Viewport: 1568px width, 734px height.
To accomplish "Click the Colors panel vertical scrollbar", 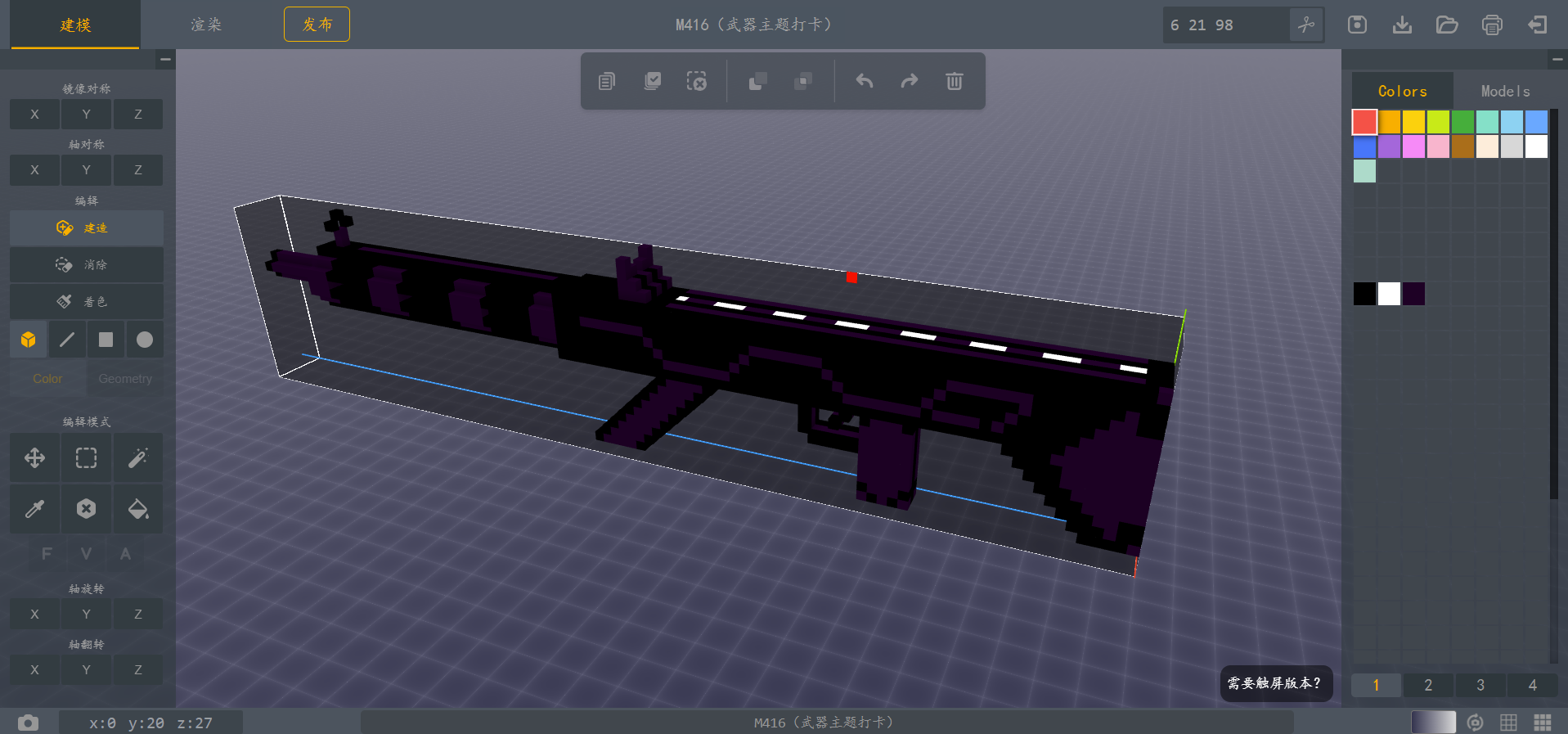I will (x=1553, y=303).
